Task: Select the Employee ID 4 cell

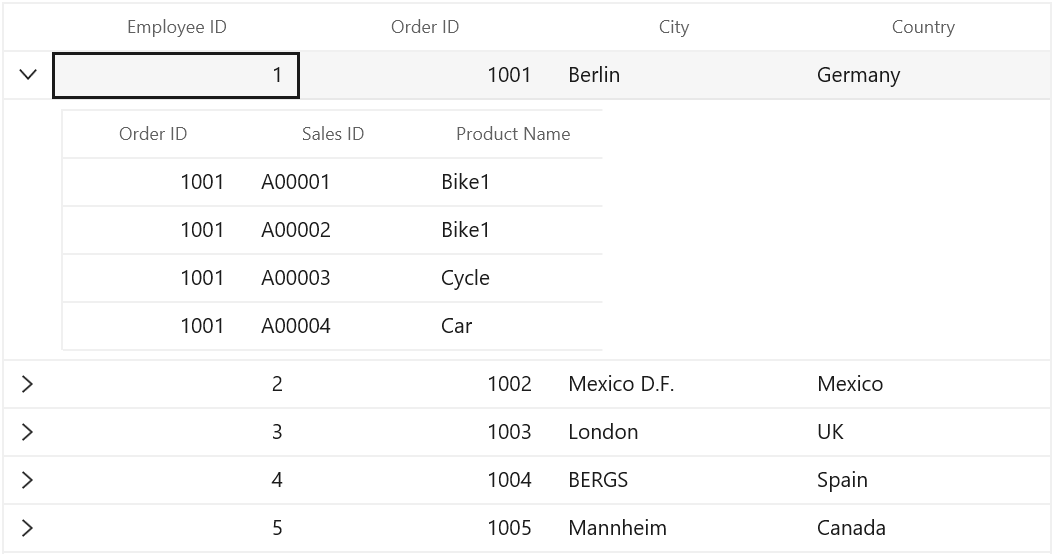Action: click(x=177, y=480)
